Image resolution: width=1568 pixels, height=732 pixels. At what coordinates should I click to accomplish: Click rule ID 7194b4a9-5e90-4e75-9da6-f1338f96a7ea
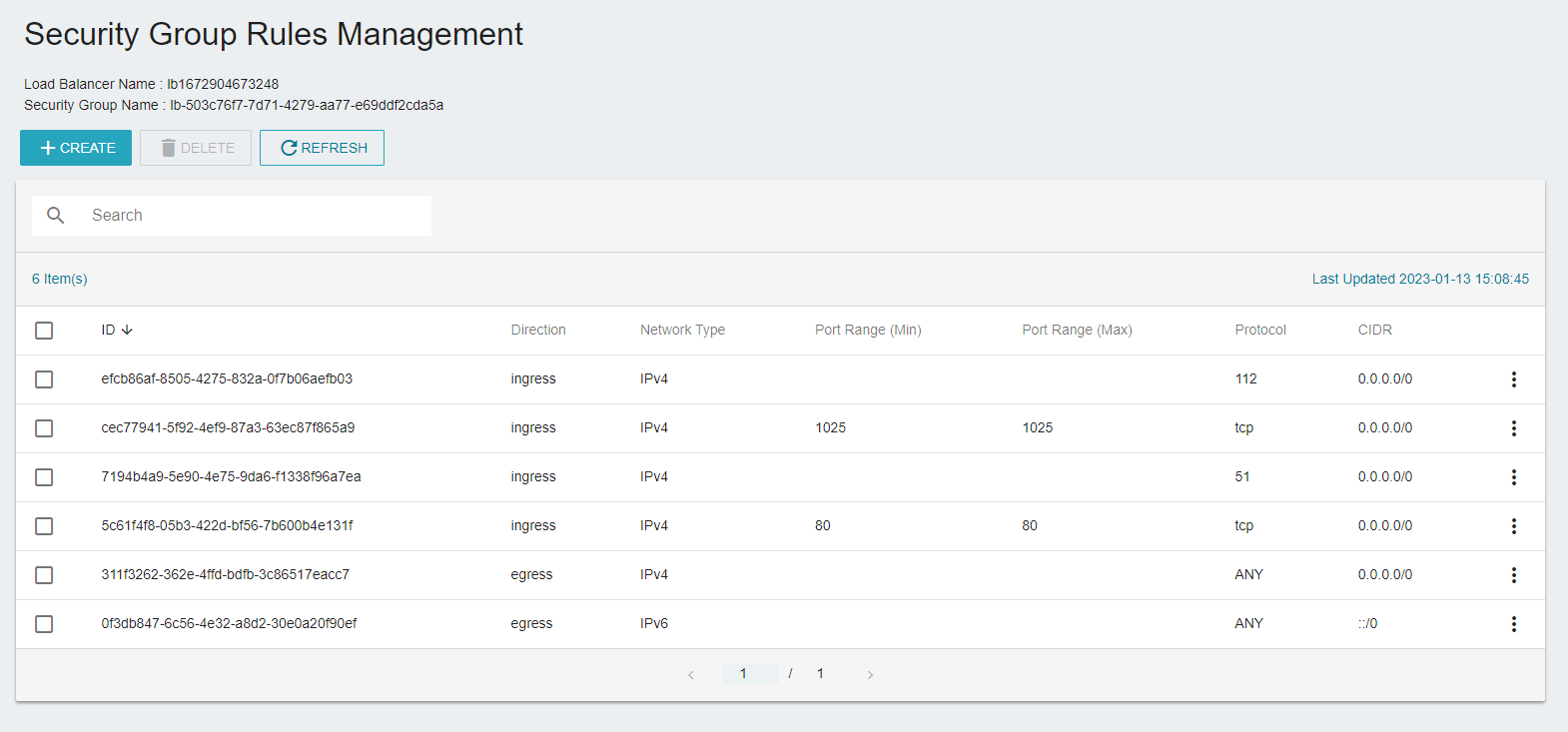click(x=231, y=477)
